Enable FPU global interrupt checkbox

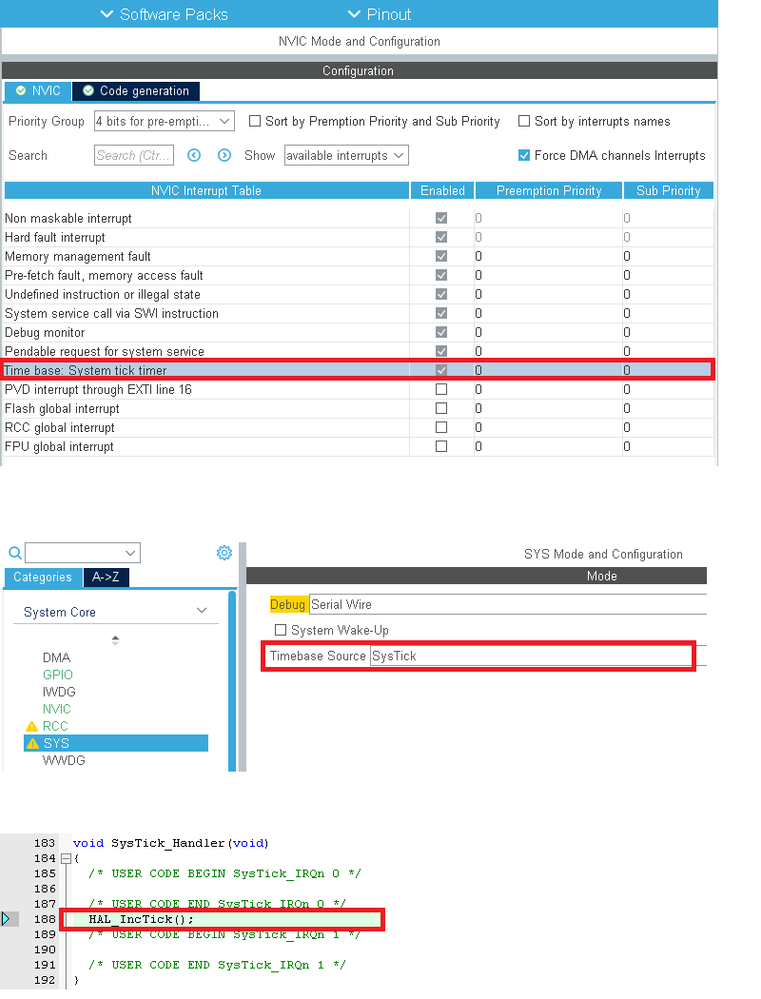[x=441, y=447]
